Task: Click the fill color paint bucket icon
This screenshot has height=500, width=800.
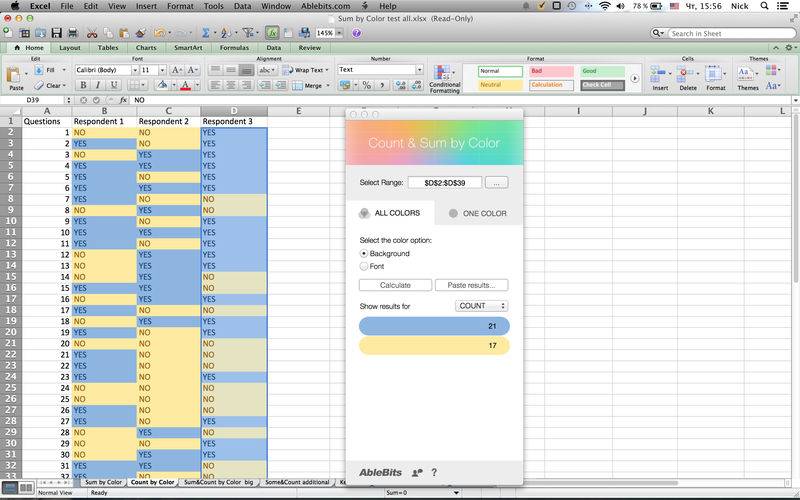Action: [x=162, y=85]
